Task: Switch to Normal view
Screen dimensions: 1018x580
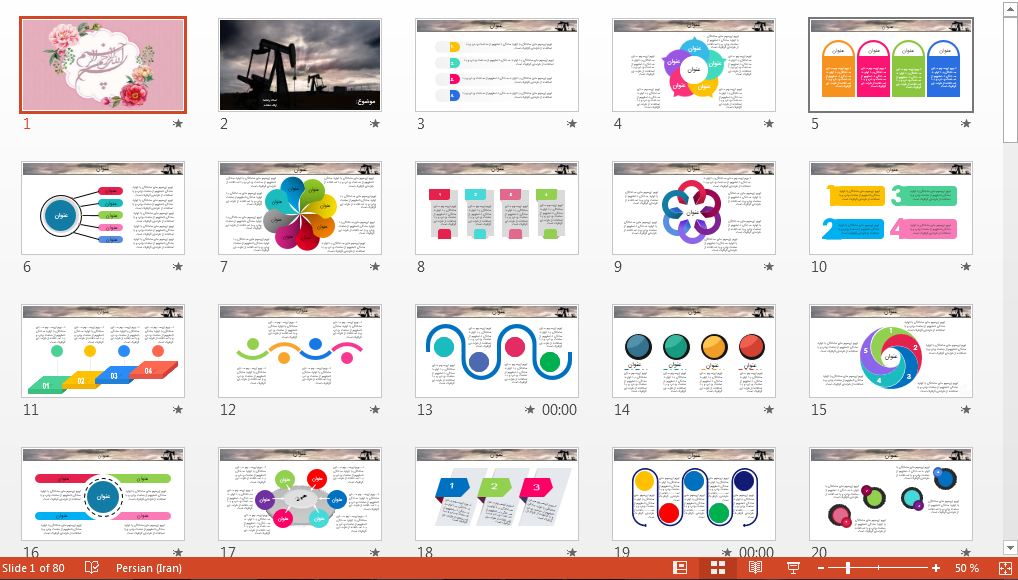Action: (680, 568)
